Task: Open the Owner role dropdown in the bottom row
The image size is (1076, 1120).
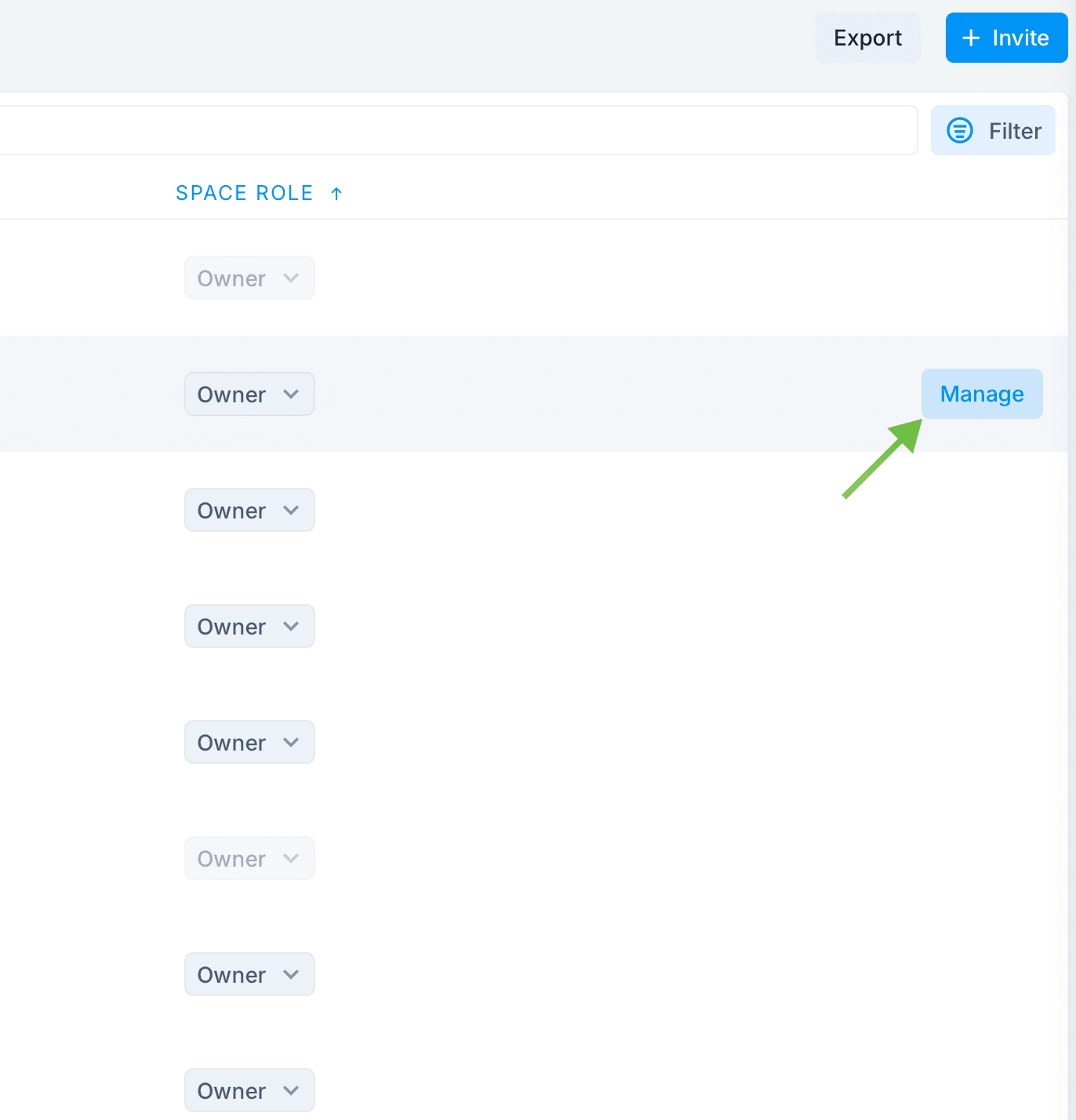Action: tap(249, 1090)
